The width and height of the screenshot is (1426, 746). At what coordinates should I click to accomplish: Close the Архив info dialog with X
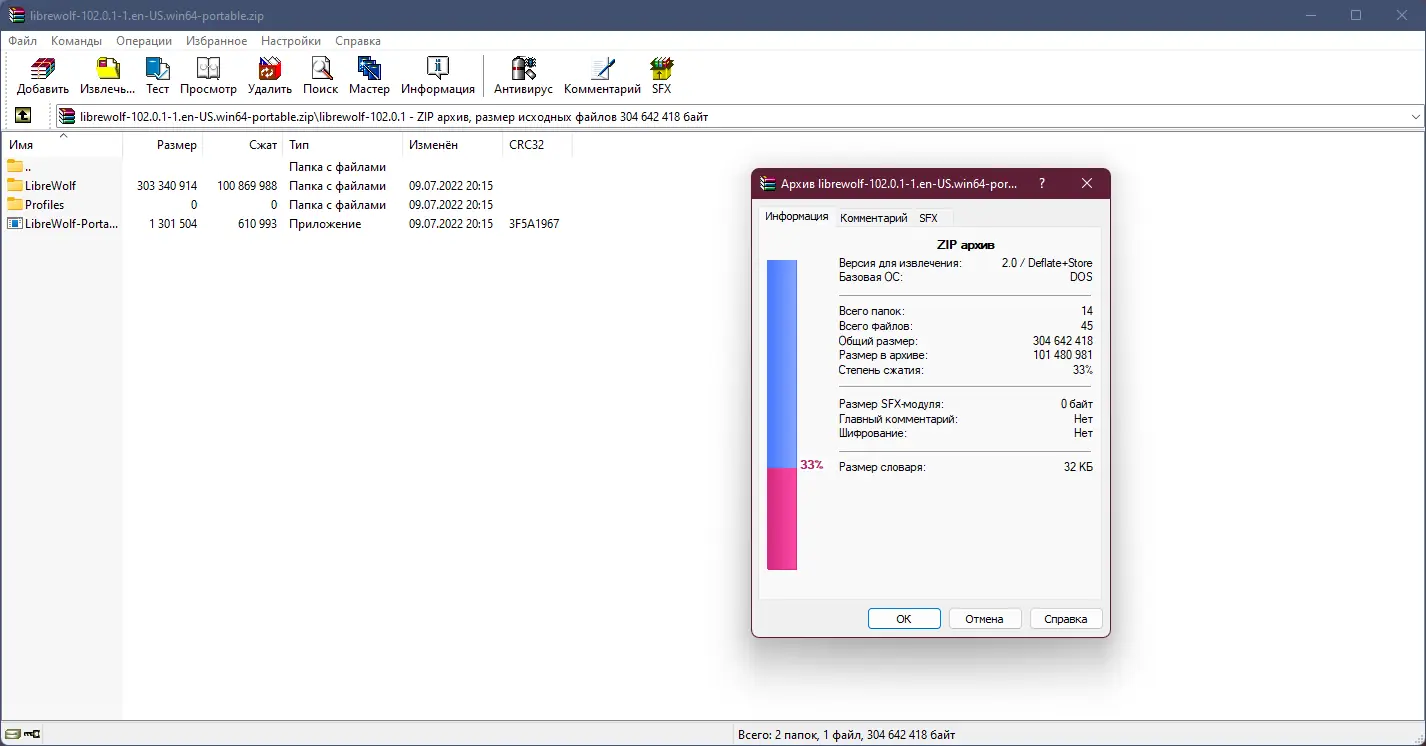coord(1087,184)
